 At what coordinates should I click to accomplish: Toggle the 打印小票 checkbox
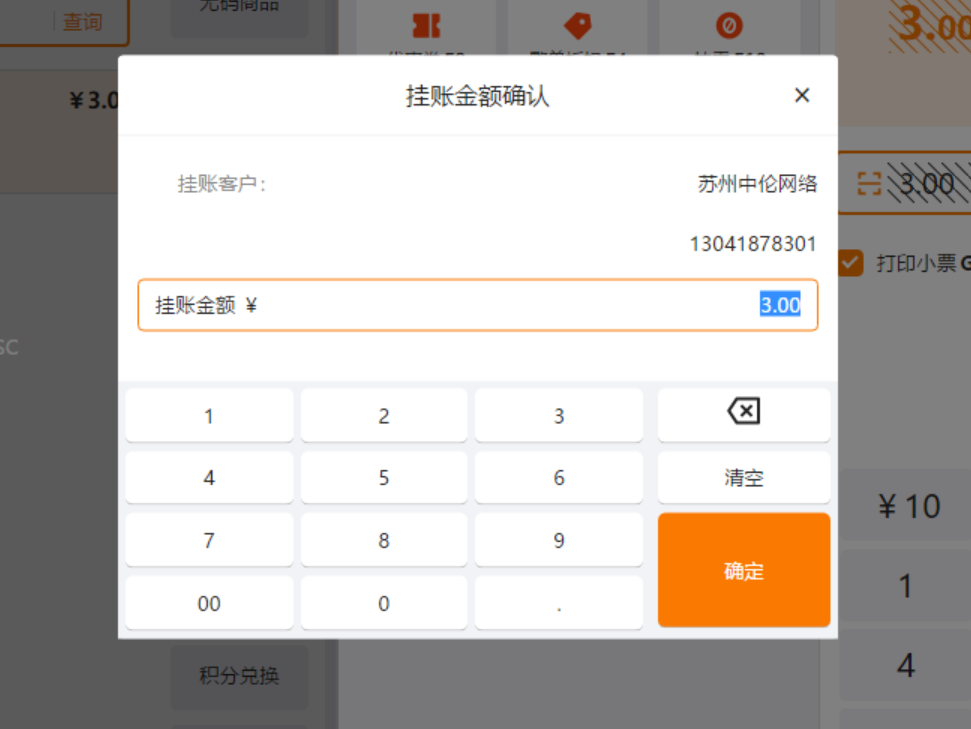pyautogui.click(x=851, y=263)
